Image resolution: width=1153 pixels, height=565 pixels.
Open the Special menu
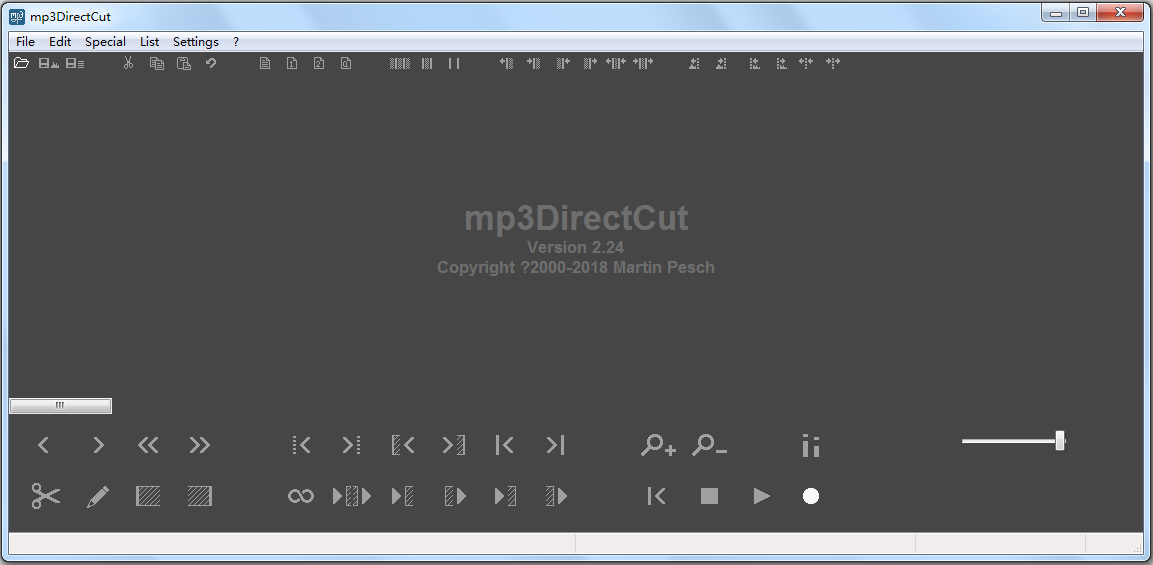click(x=105, y=42)
